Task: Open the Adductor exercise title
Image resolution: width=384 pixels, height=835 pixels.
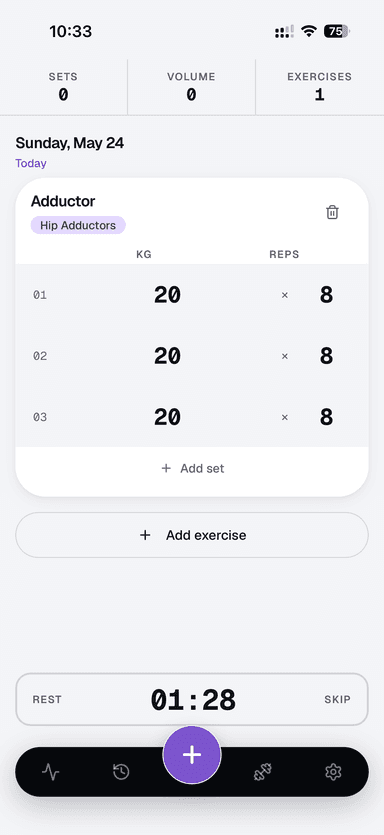Action: 63,201
